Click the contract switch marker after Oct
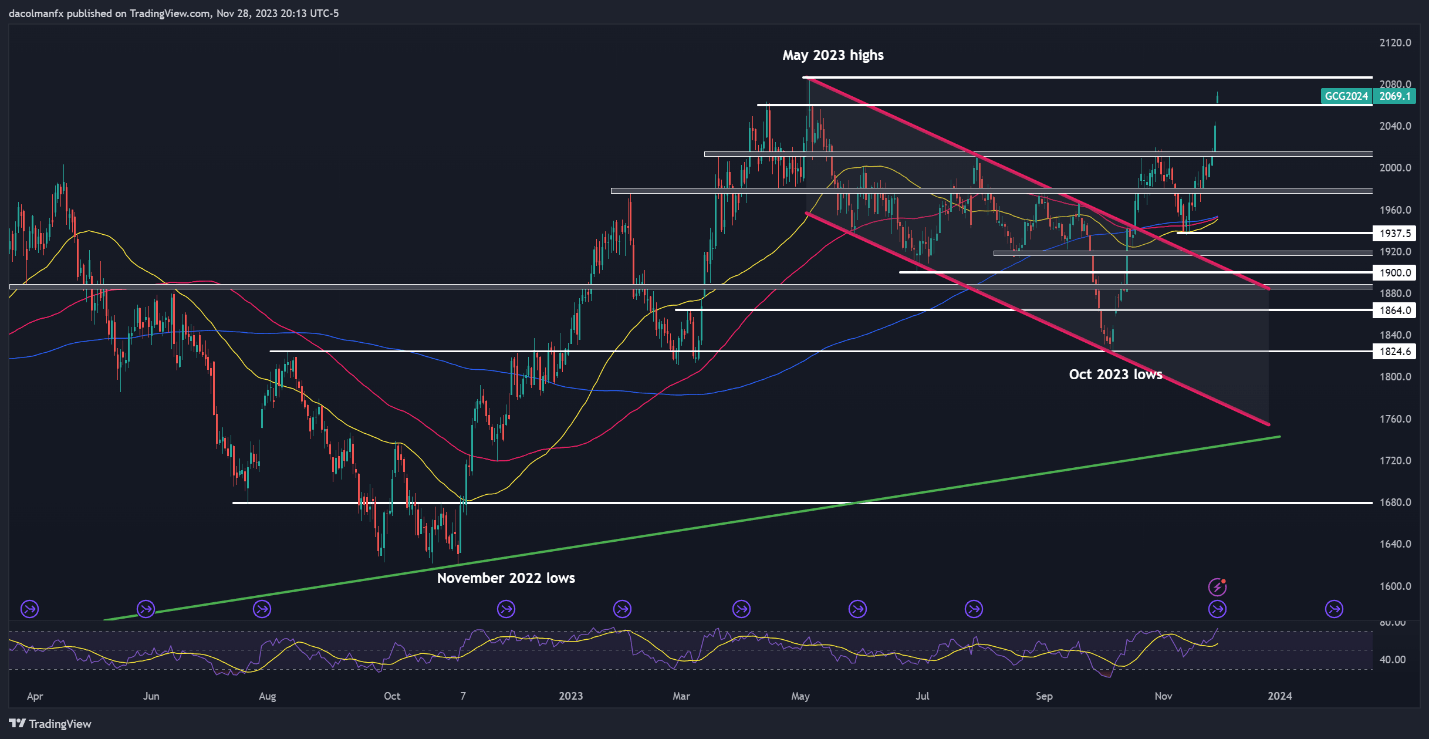This screenshot has width=1429, height=739. pos(505,608)
